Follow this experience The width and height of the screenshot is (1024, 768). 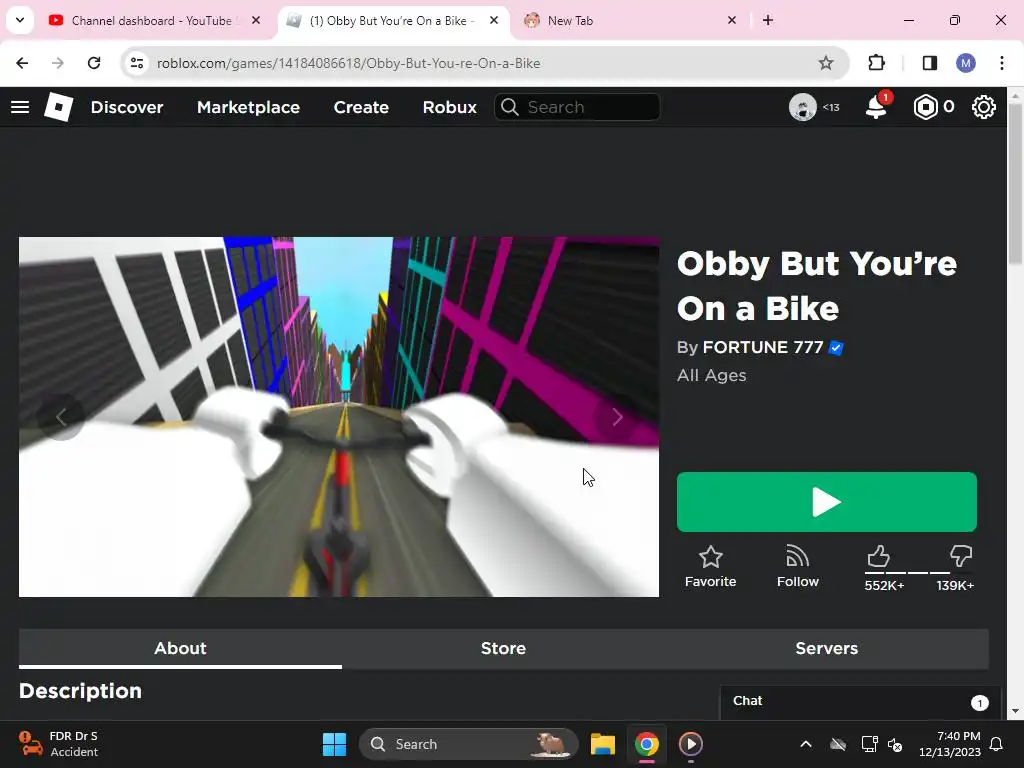[x=797, y=567]
